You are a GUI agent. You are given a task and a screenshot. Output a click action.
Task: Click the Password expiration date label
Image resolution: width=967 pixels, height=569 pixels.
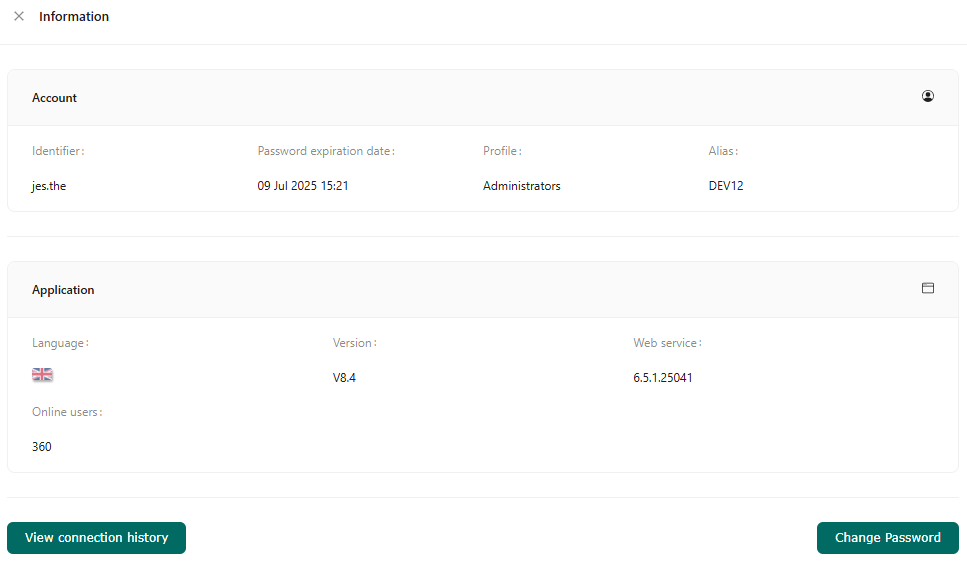click(x=326, y=151)
